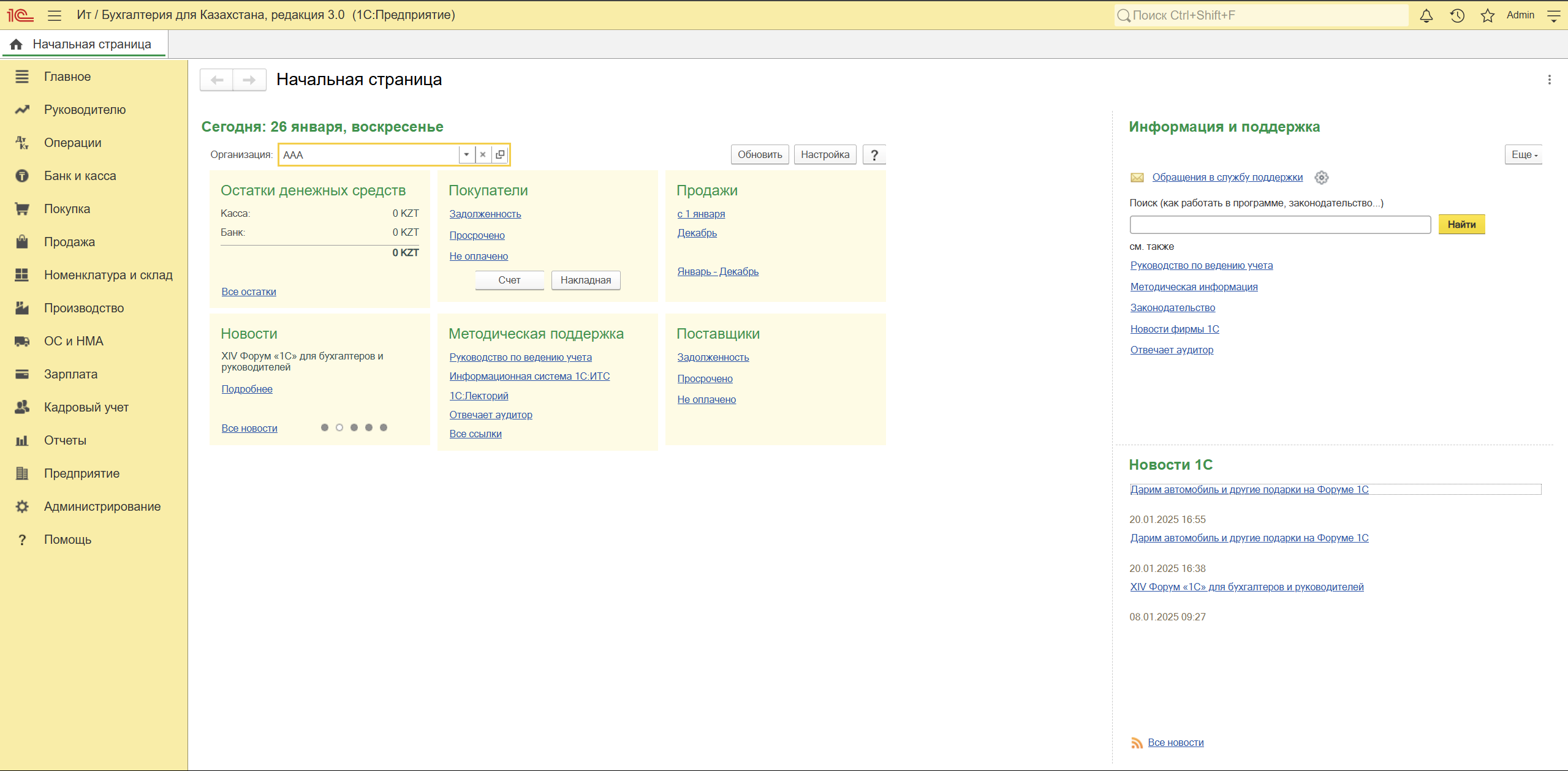Click the Продажа bag icon
This screenshot has height=771, width=1568.
(22, 242)
